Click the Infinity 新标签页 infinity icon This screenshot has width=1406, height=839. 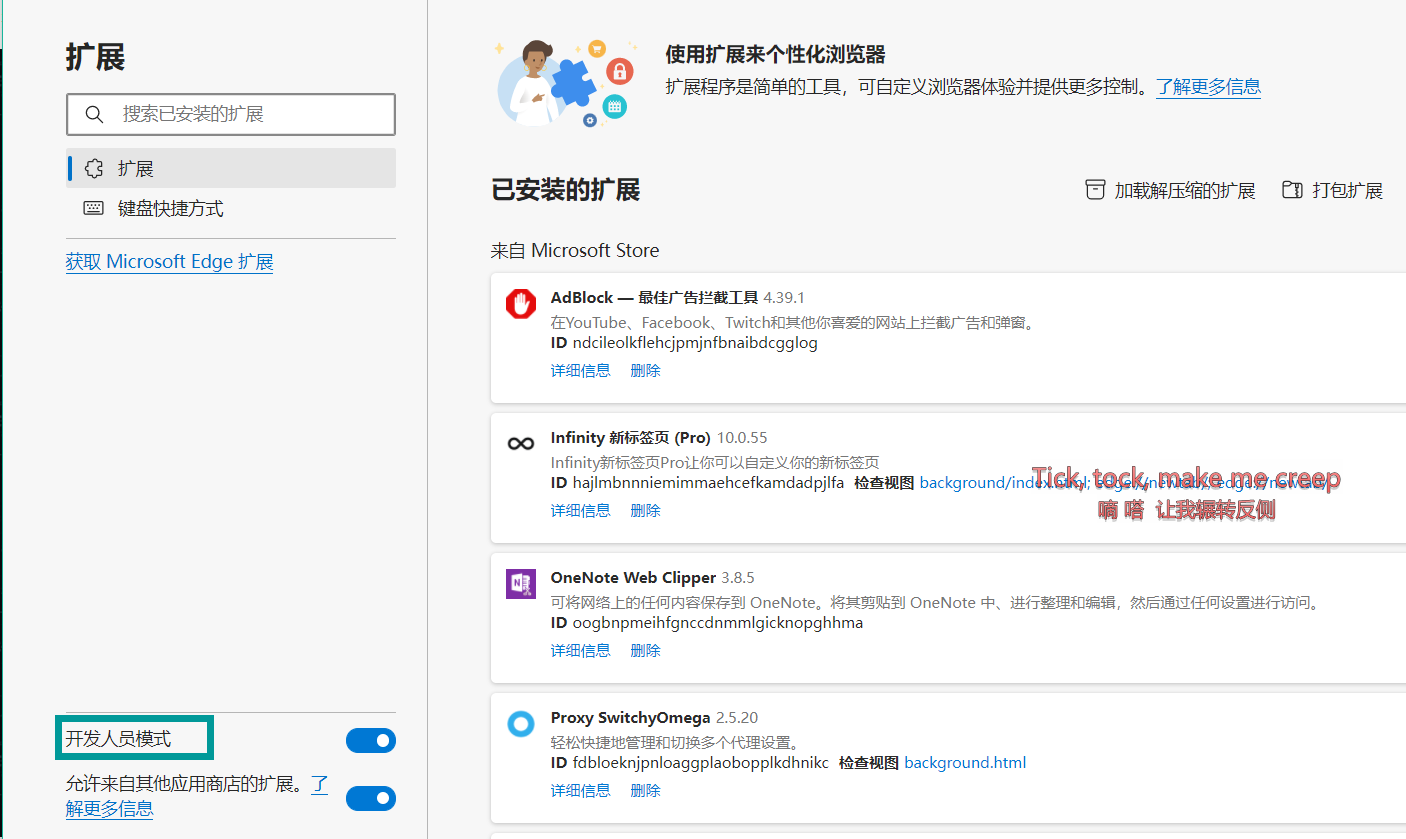click(x=521, y=442)
